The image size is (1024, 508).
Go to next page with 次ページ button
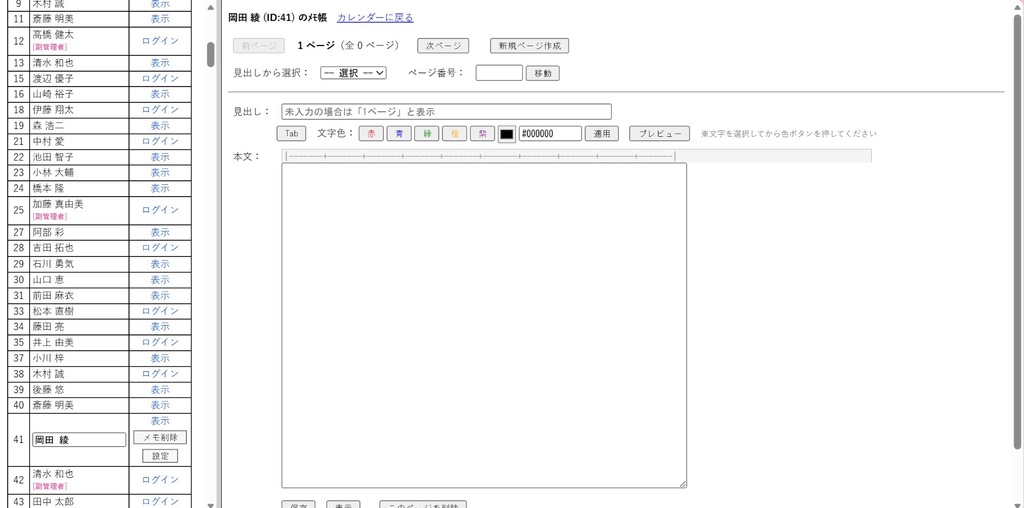443,46
